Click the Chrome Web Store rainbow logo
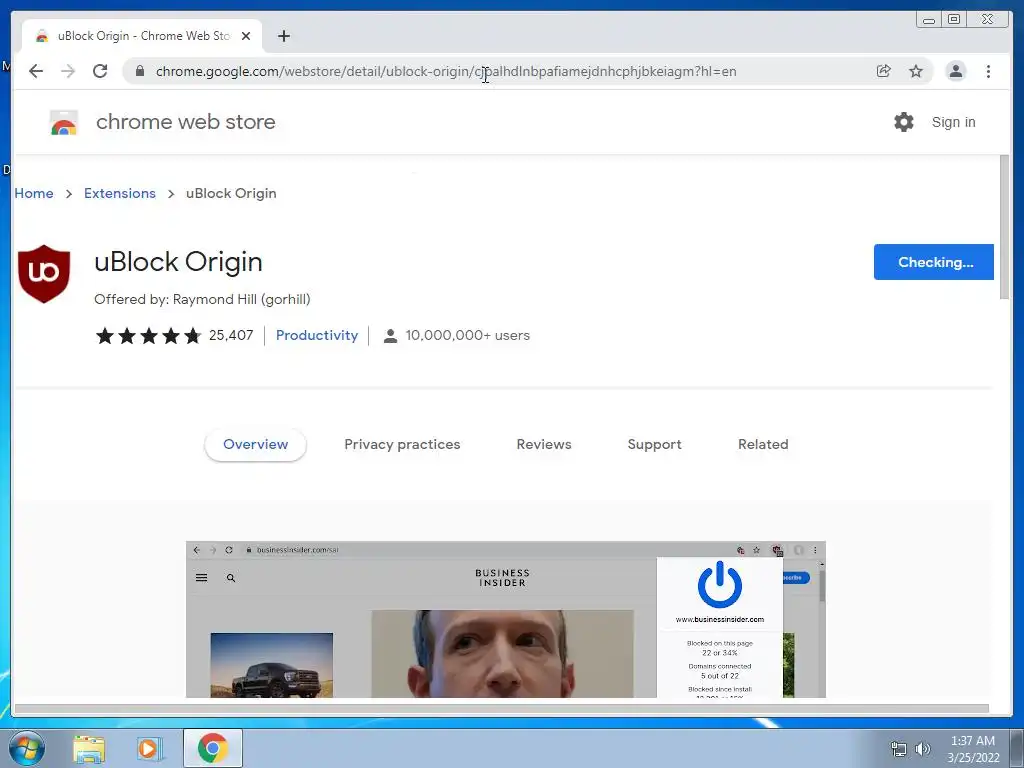Viewport: 1024px width, 768px height. tap(64, 122)
